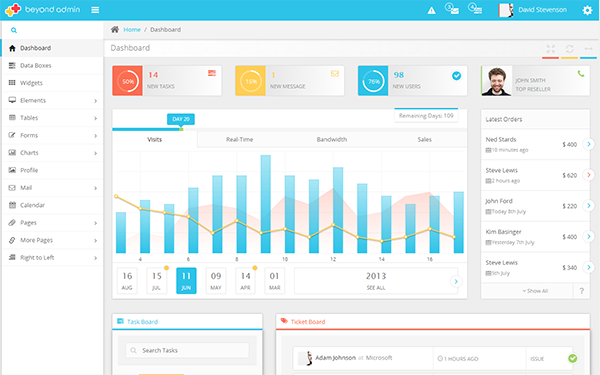
Task: Select the 14 APR date
Action: click(245, 281)
